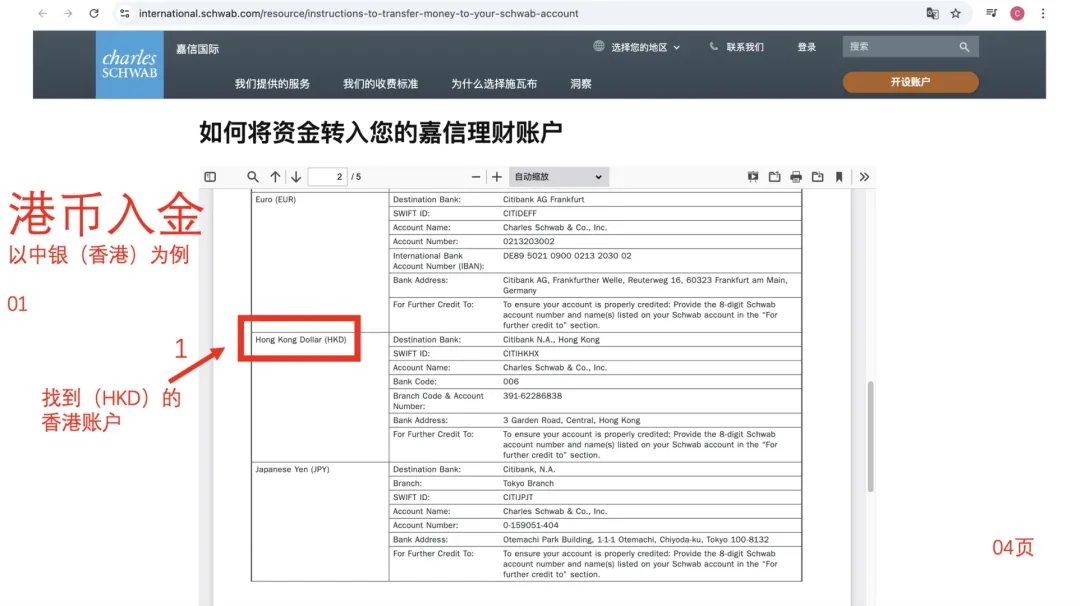The image size is (1080, 606).
Task: Click '3 Garden Road, Central, Hong Kong' address
Action: [571, 420]
